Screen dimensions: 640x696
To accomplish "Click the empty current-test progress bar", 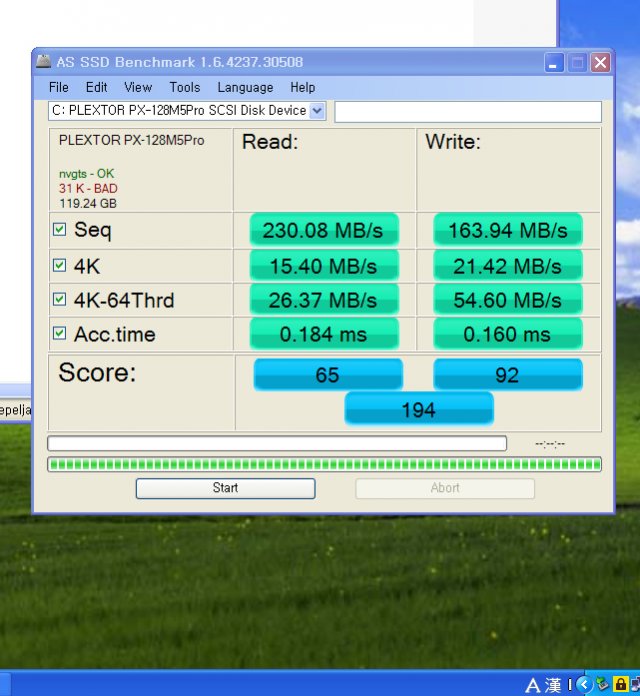I will click(x=277, y=443).
